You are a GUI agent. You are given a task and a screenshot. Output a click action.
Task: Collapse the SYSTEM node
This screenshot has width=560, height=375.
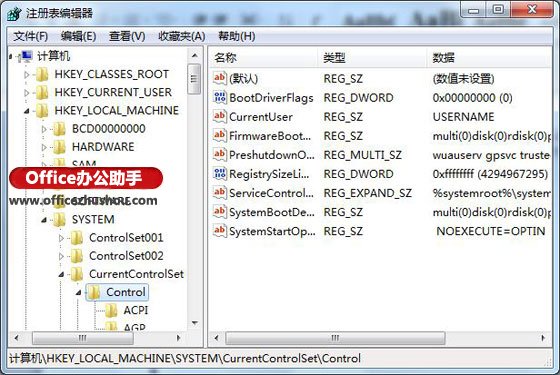44,220
